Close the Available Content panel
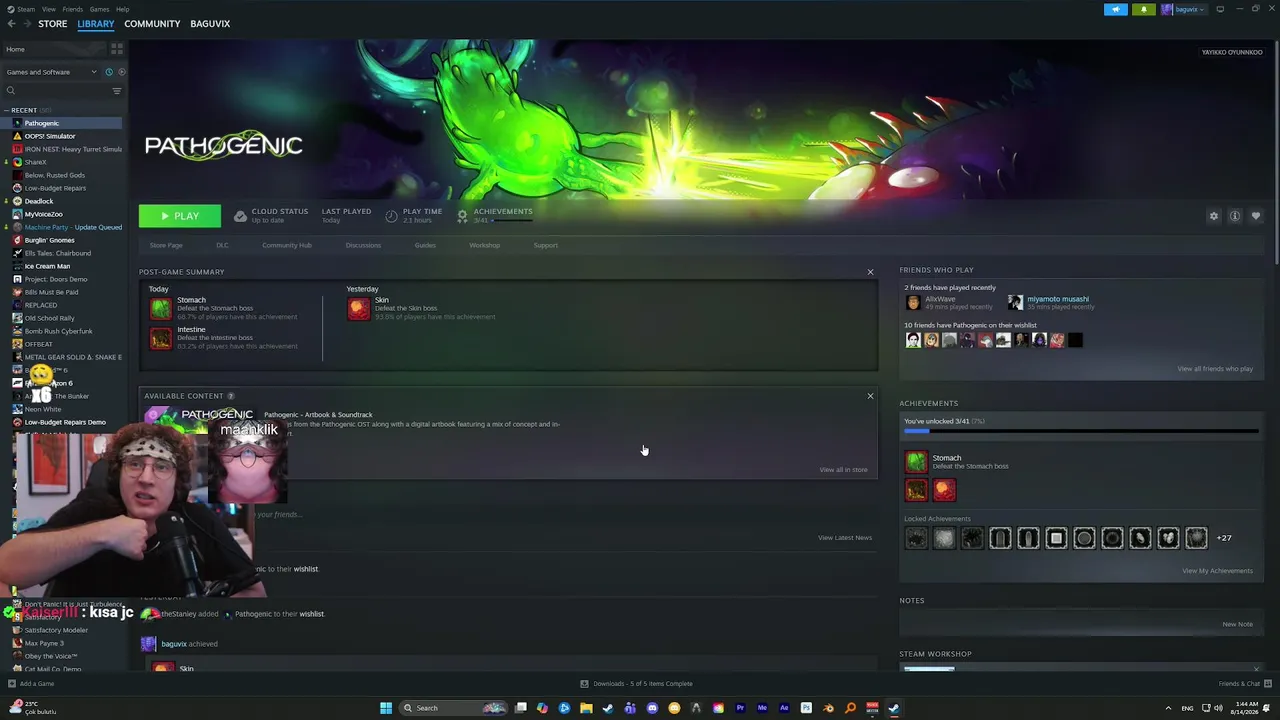1280x720 pixels. [x=870, y=396]
